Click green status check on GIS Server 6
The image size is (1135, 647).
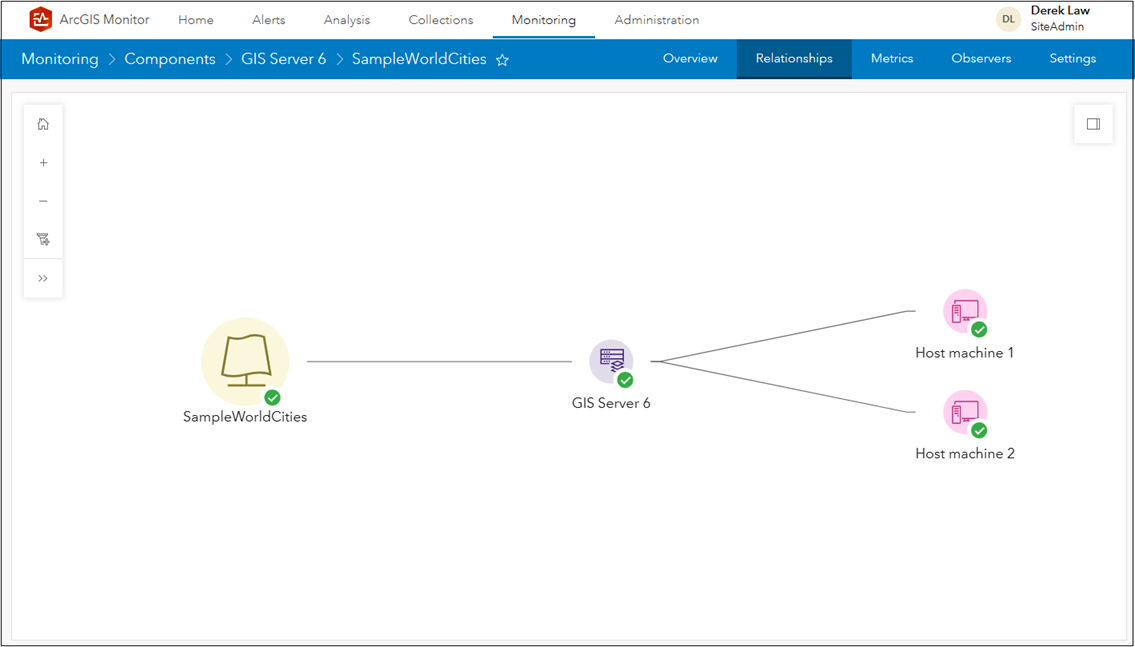(625, 380)
